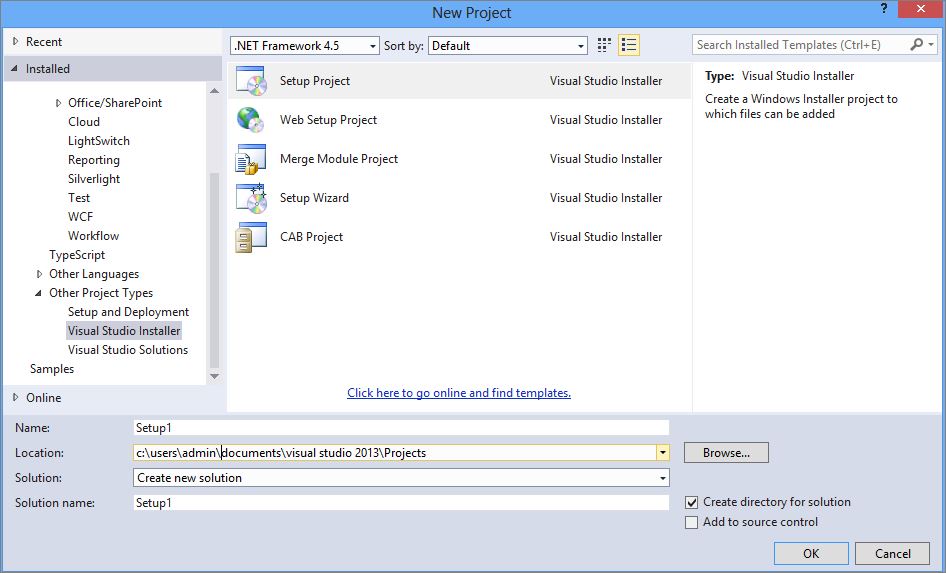Expand the Other Languages node
The width and height of the screenshot is (946, 573).
point(39,274)
